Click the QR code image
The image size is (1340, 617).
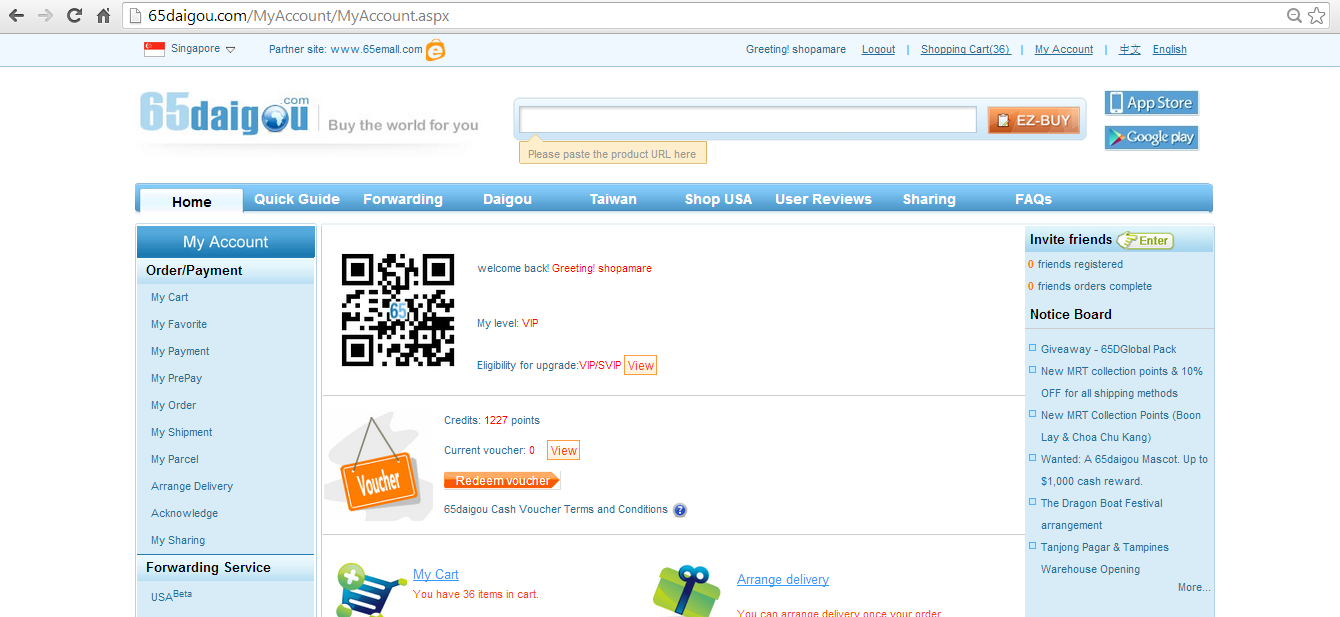tap(398, 310)
